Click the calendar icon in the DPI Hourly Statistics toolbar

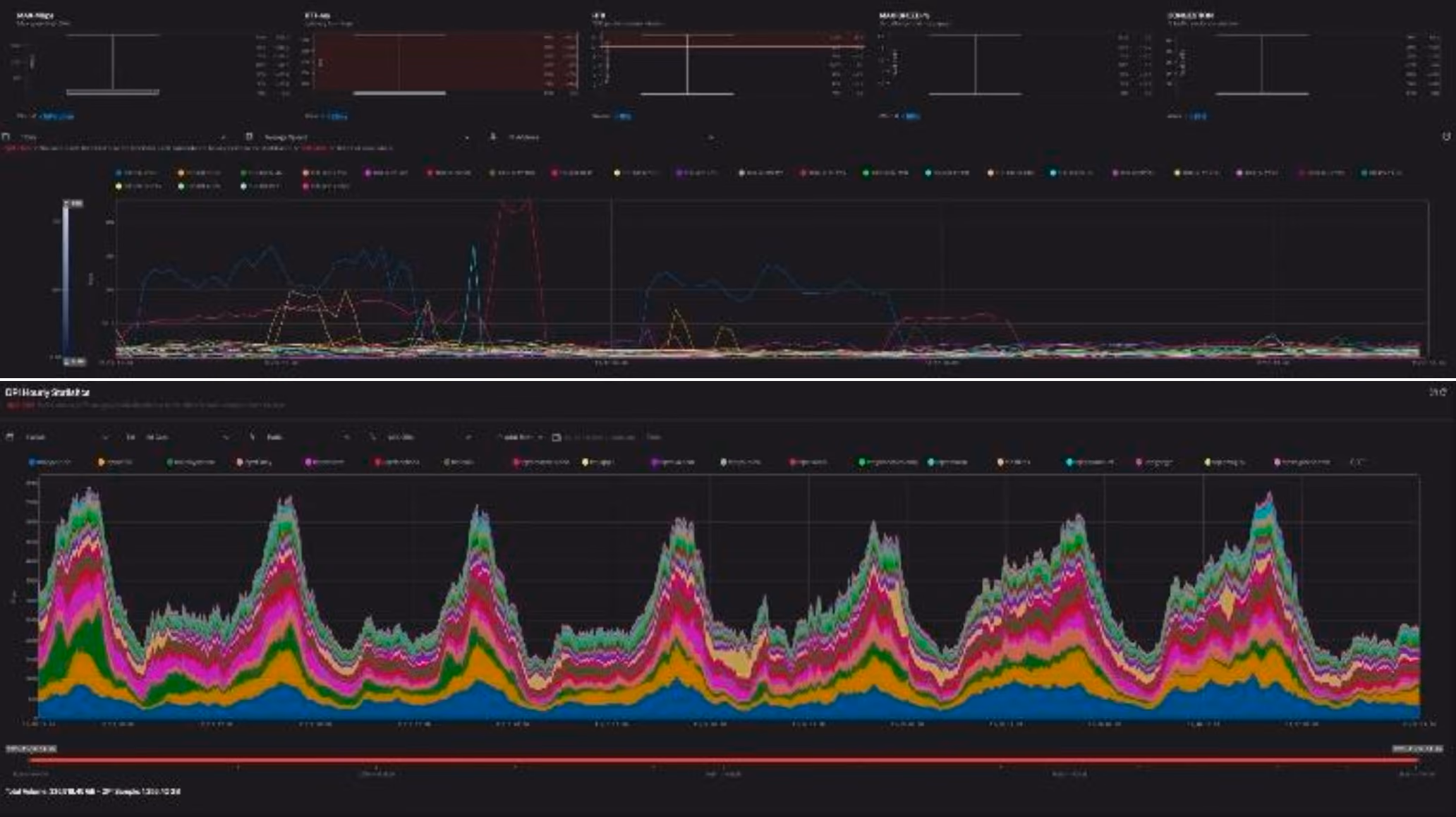point(9,437)
